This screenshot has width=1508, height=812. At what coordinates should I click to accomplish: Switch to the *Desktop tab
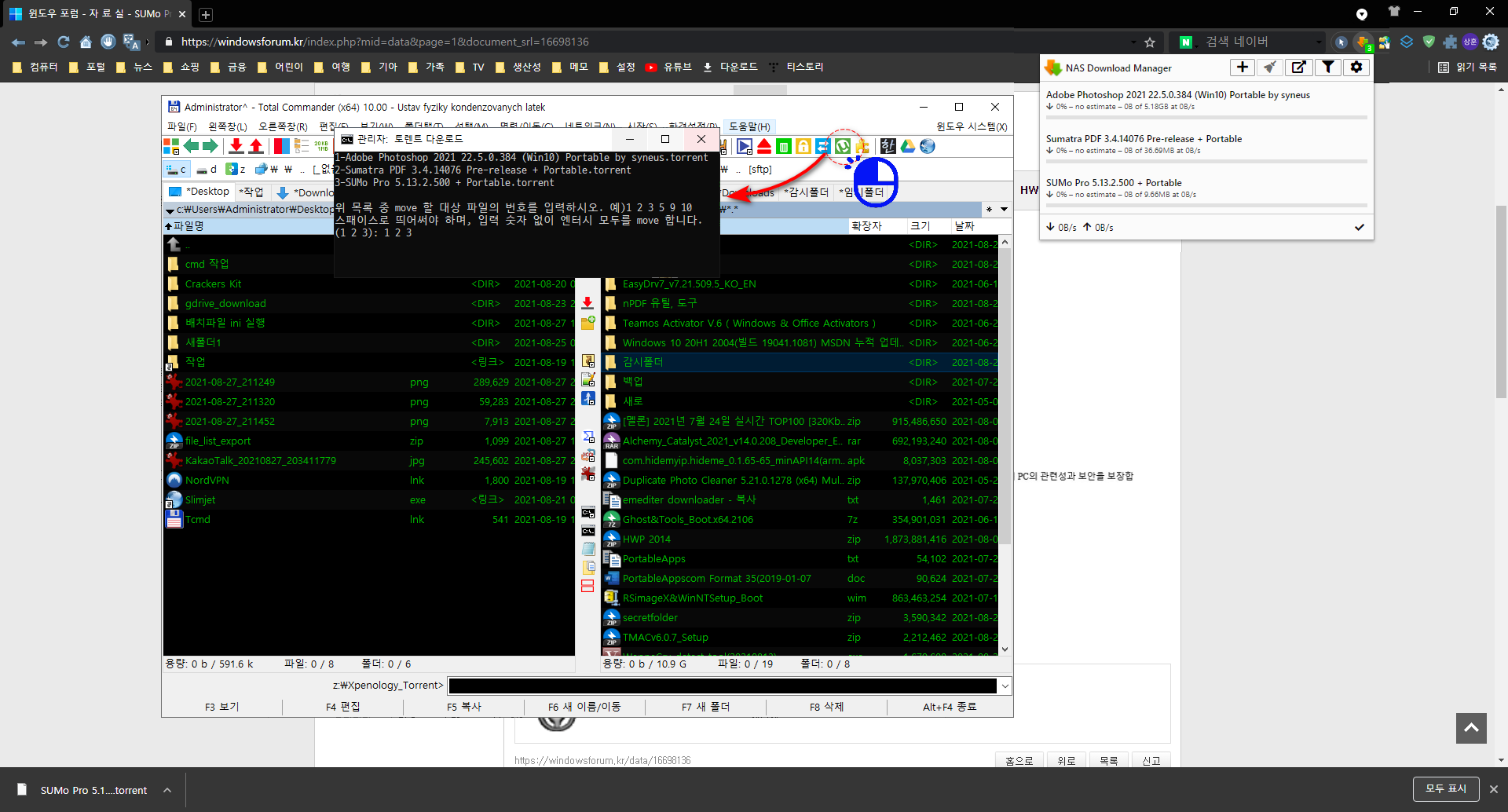point(200,192)
